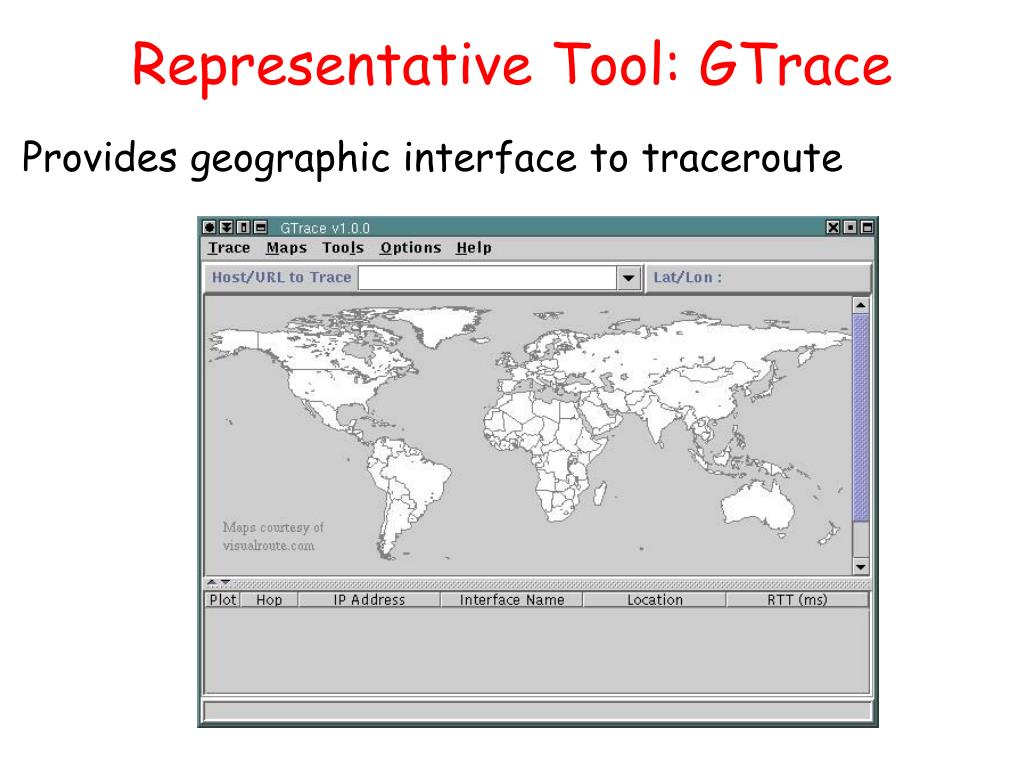This screenshot has width=1024, height=768.
Task: Open the Maps menu
Action: coord(286,248)
